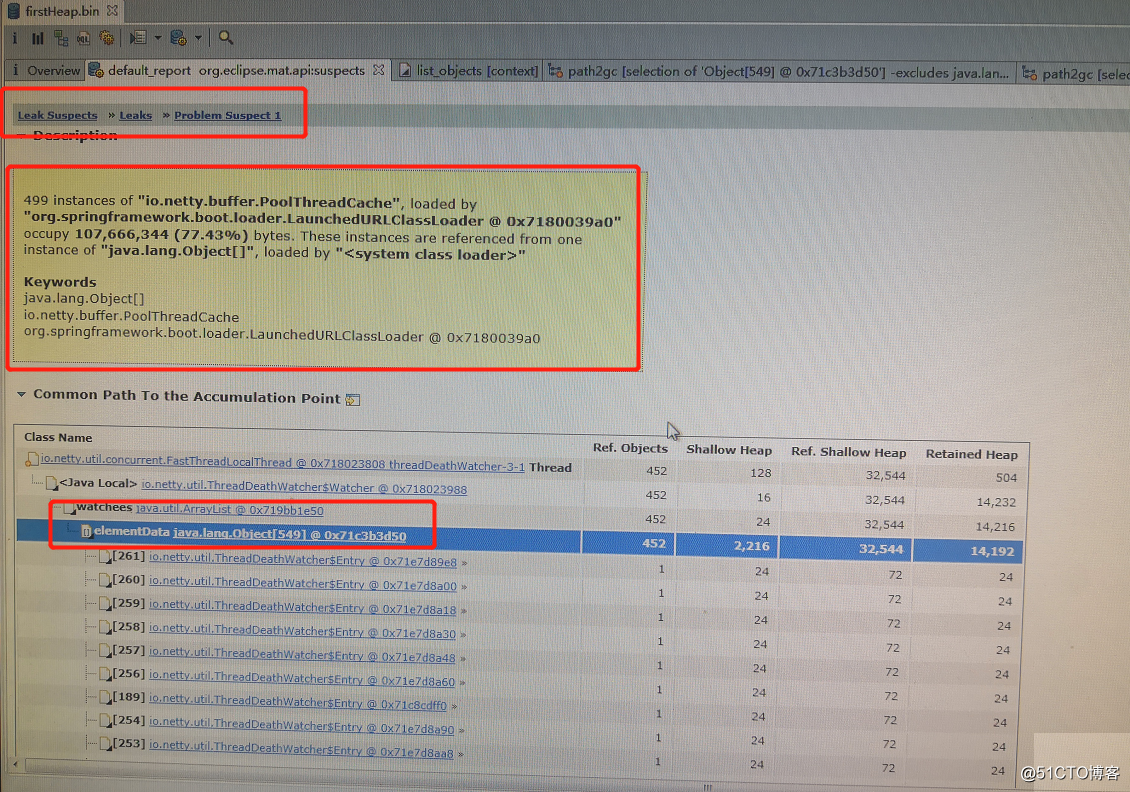Run Expert System Test reports icon

point(138,37)
